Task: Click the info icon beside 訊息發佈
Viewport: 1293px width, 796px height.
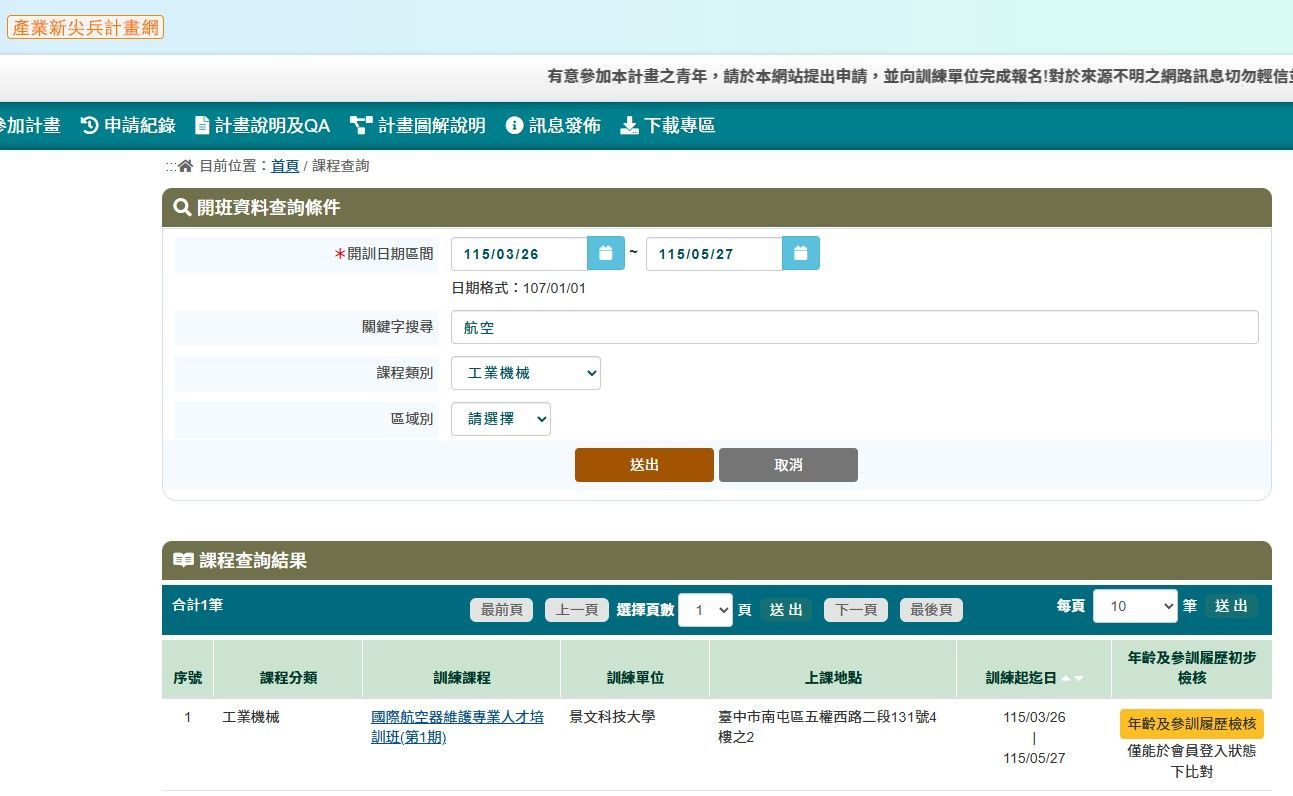Action: pos(515,125)
